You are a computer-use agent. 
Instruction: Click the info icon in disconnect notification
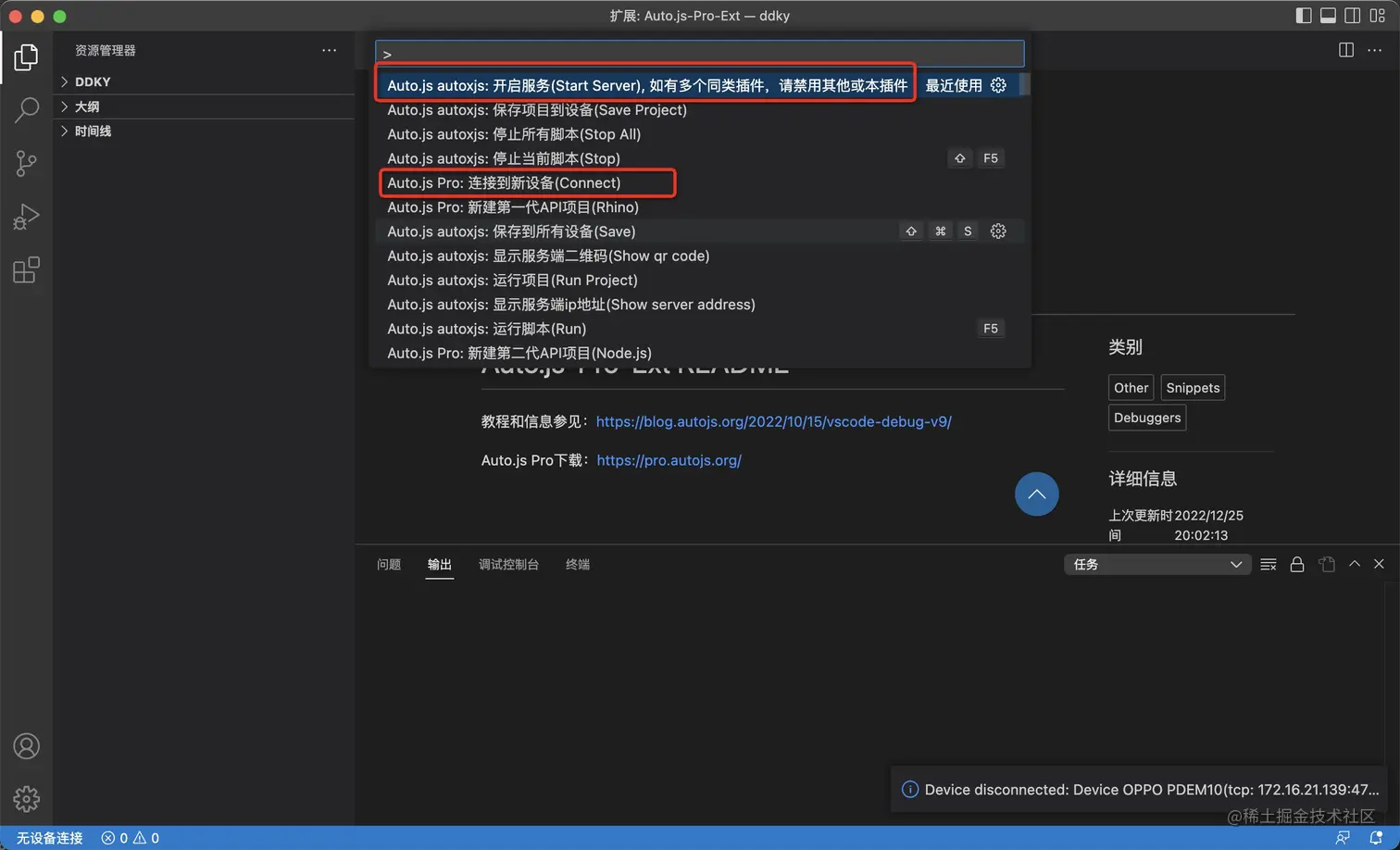point(910,790)
